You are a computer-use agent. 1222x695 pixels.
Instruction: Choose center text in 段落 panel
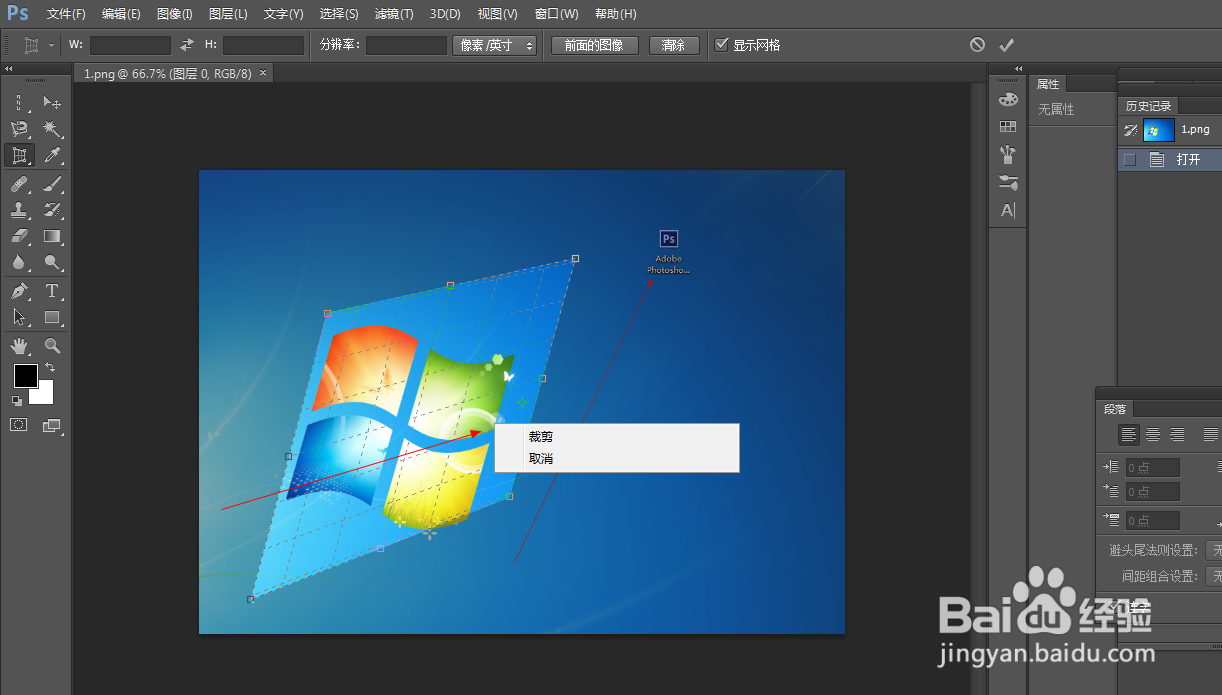click(x=1153, y=434)
